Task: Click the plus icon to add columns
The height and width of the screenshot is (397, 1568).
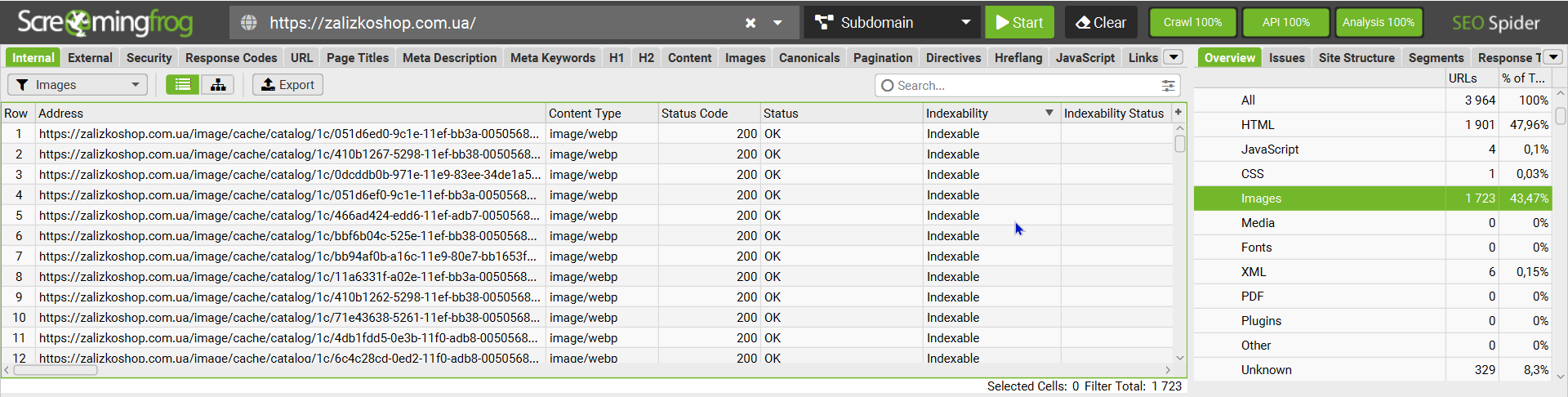Action: pyautogui.click(x=1178, y=113)
